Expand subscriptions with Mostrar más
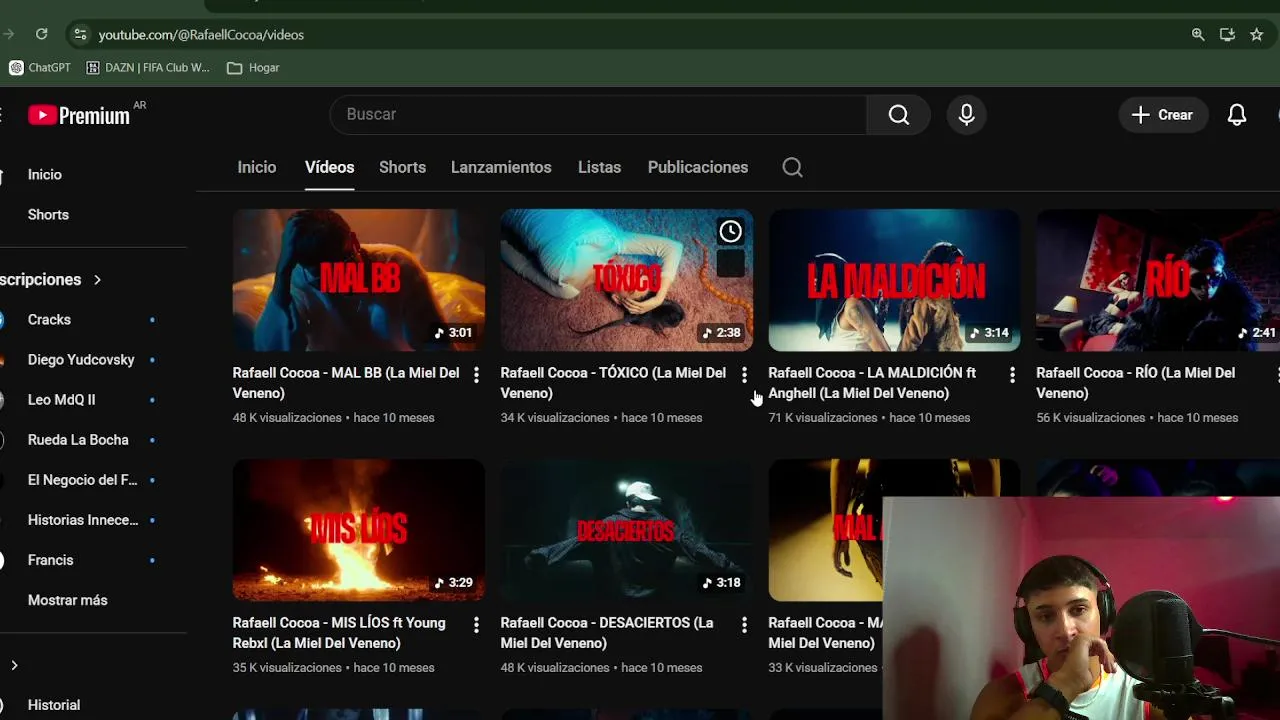1280x720 pixels. coord(68,600)
